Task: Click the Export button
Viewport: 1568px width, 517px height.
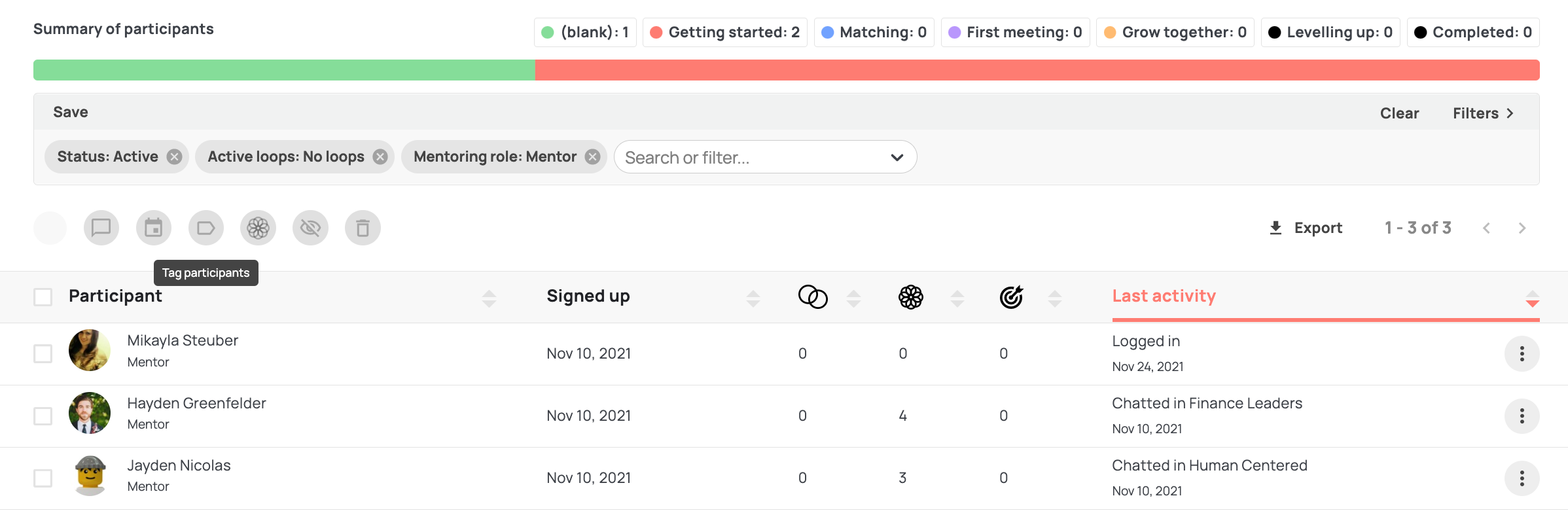Action: 1306,228
